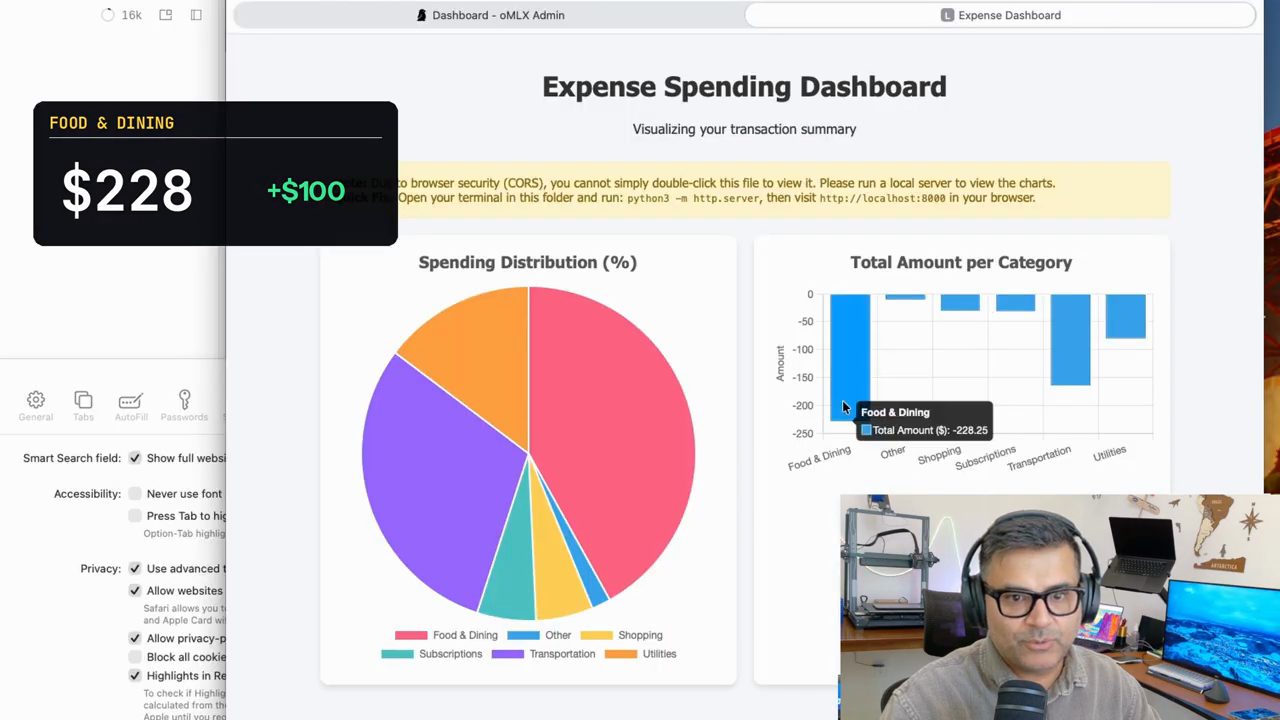Toggle Other legend swatch in pie chart

pyautogui.click(x=523, y=635)
